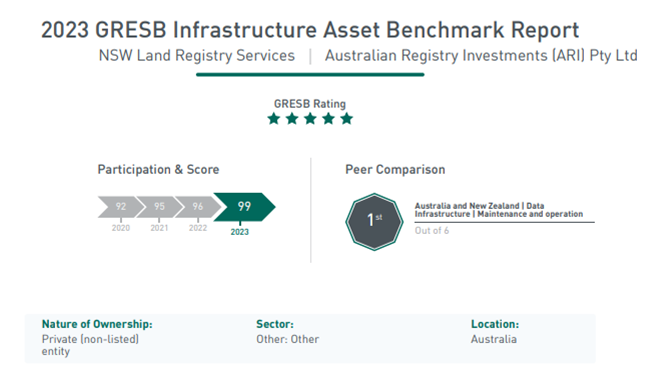Viewport: 665px width, 375px height.
Task: Click the 2020 timeline year label
Action: (121, 228)
